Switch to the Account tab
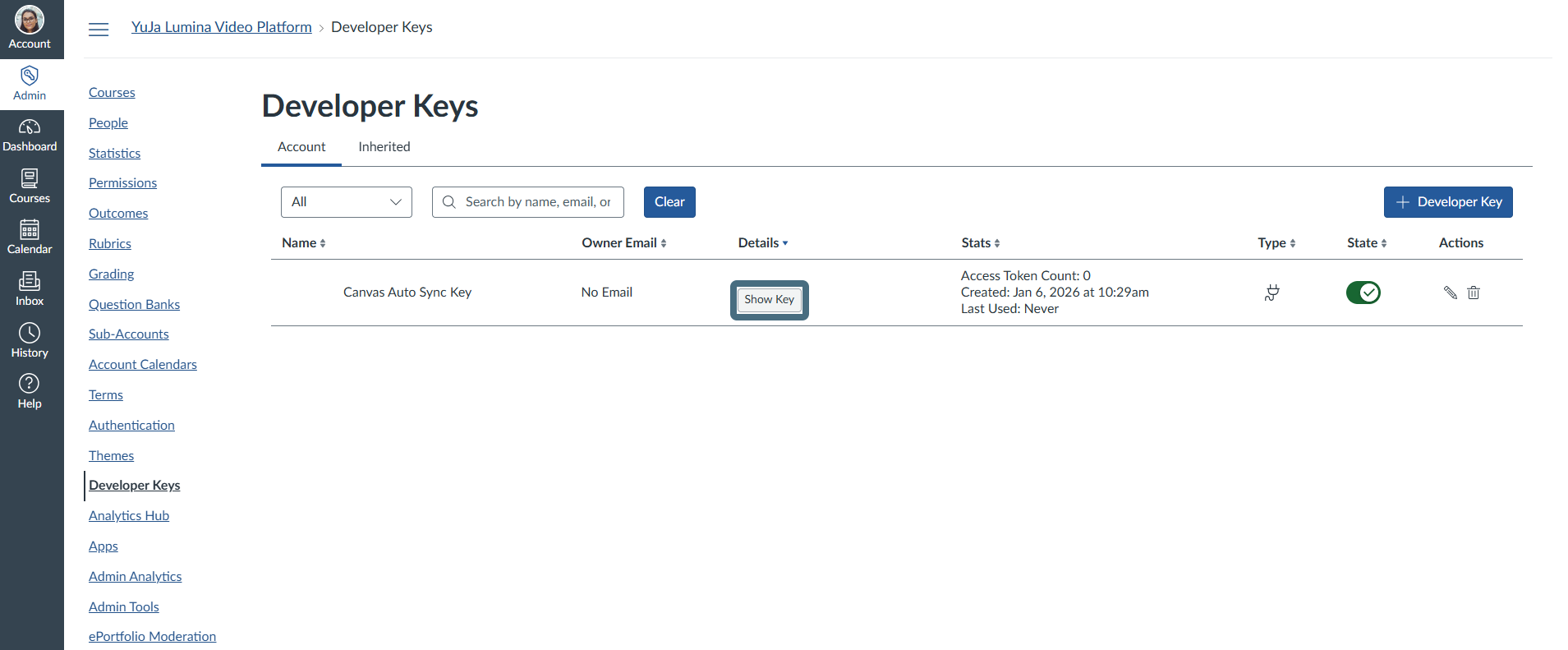The height and width of the screenshot is (650, 1568). pos(301,147)
